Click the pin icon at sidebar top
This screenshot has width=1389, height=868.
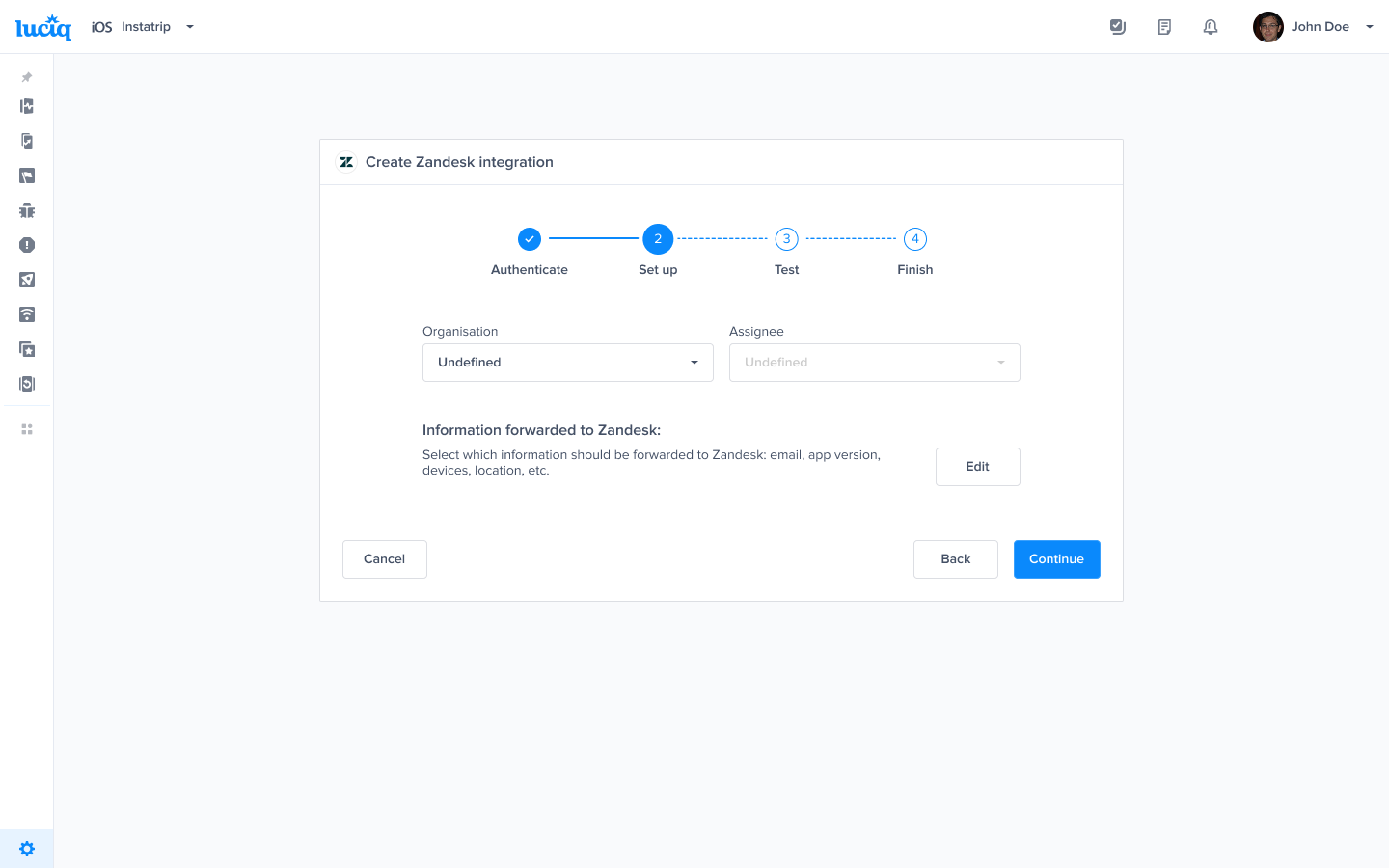26,77
